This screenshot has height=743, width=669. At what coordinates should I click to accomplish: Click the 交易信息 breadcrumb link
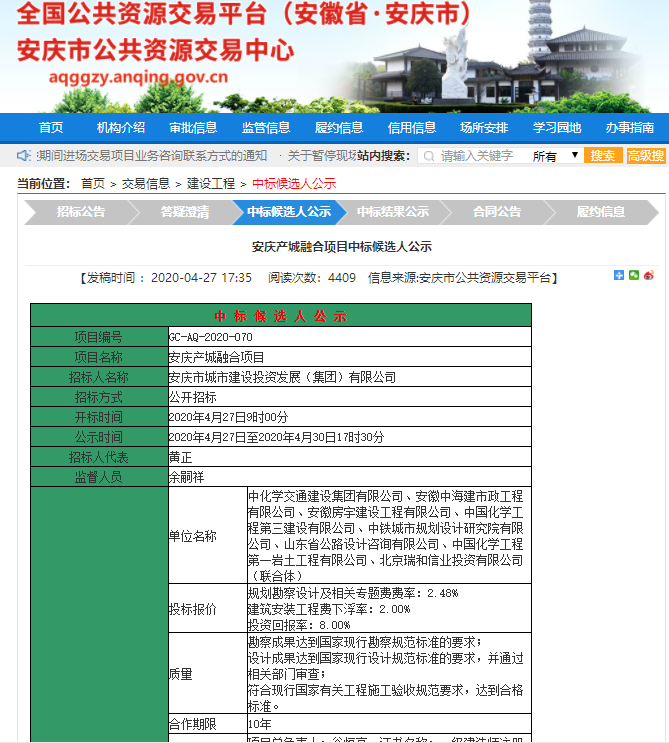tap(145, 184)
